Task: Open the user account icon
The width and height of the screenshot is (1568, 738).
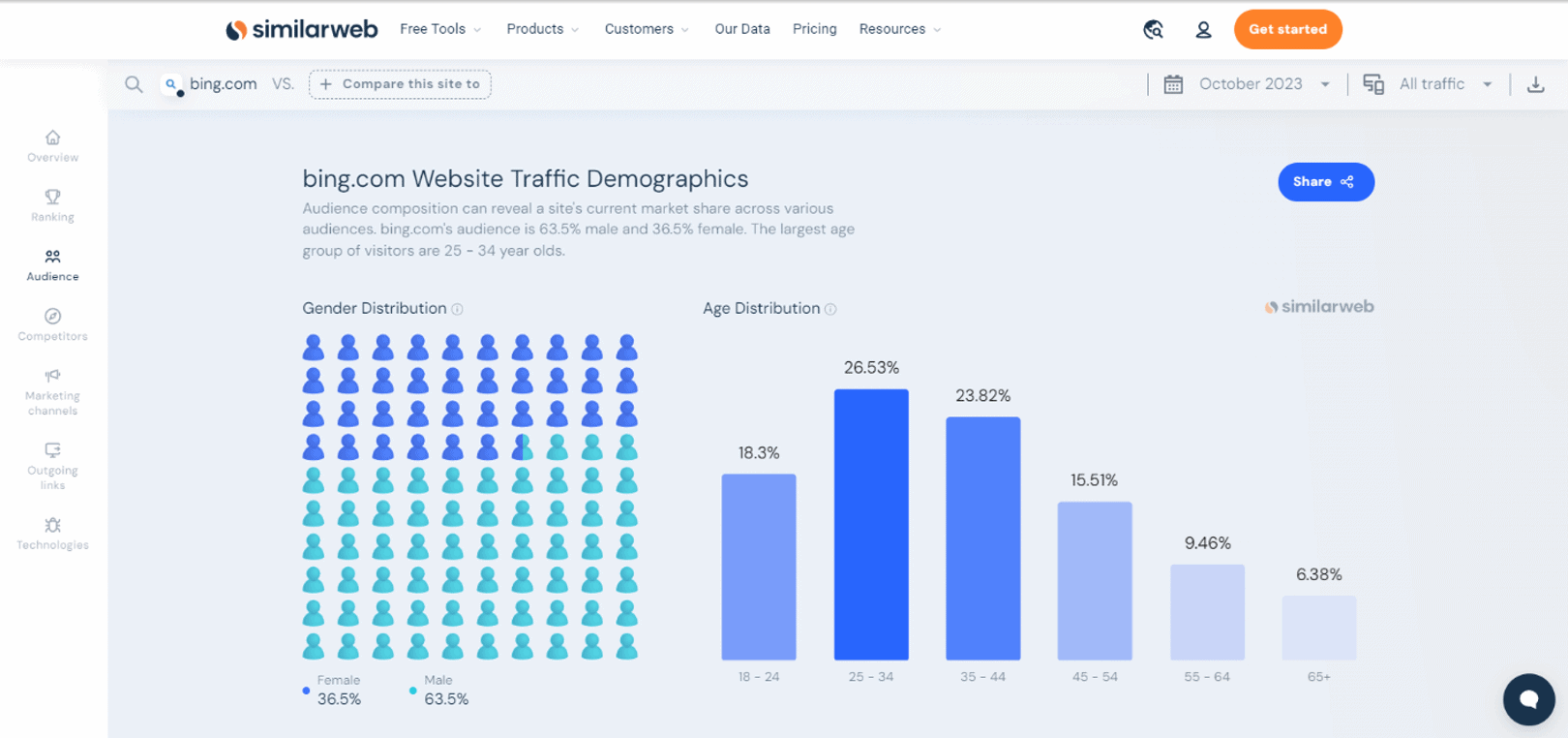Action: click(1203, 30)
